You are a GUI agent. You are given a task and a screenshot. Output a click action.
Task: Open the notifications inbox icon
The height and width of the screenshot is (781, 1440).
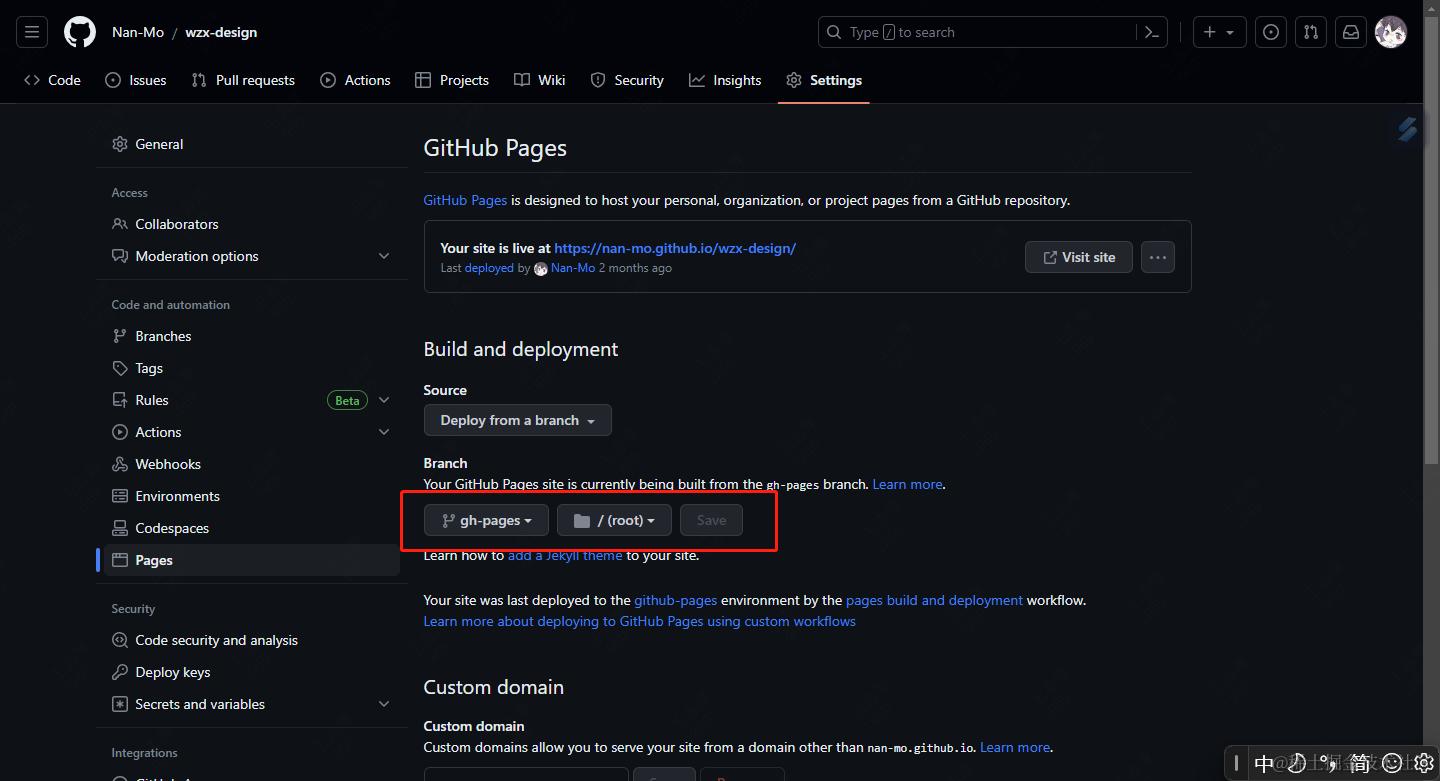tap(1351, 32)
